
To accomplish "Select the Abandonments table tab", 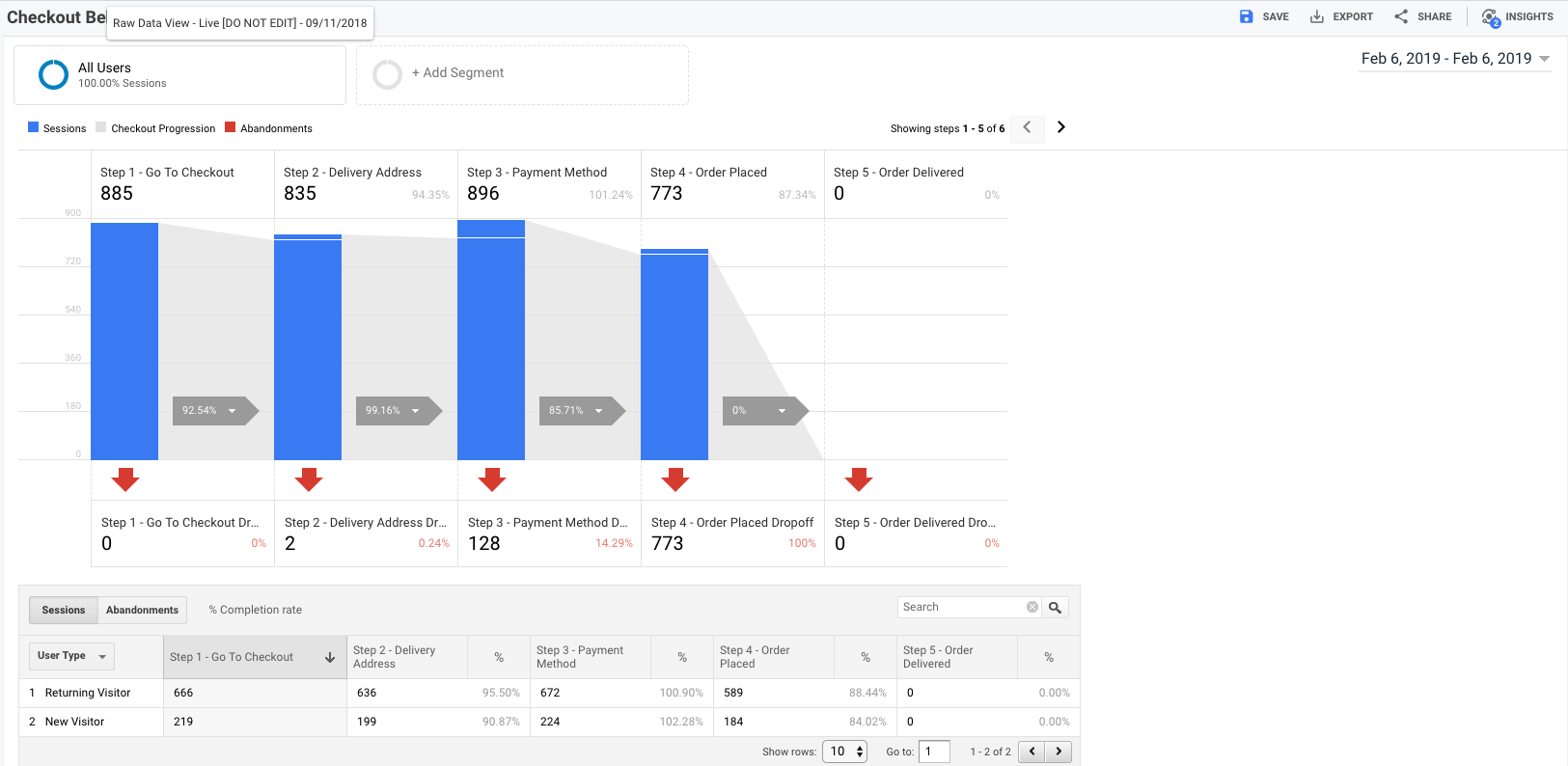I will (x=142, y=610).
